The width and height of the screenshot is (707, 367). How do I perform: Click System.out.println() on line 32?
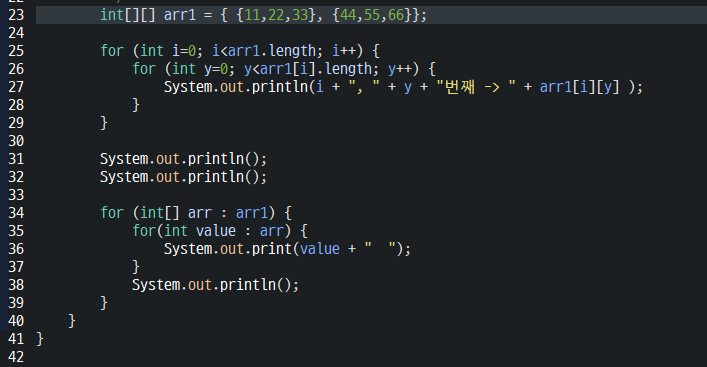click(x=184, y=177)
